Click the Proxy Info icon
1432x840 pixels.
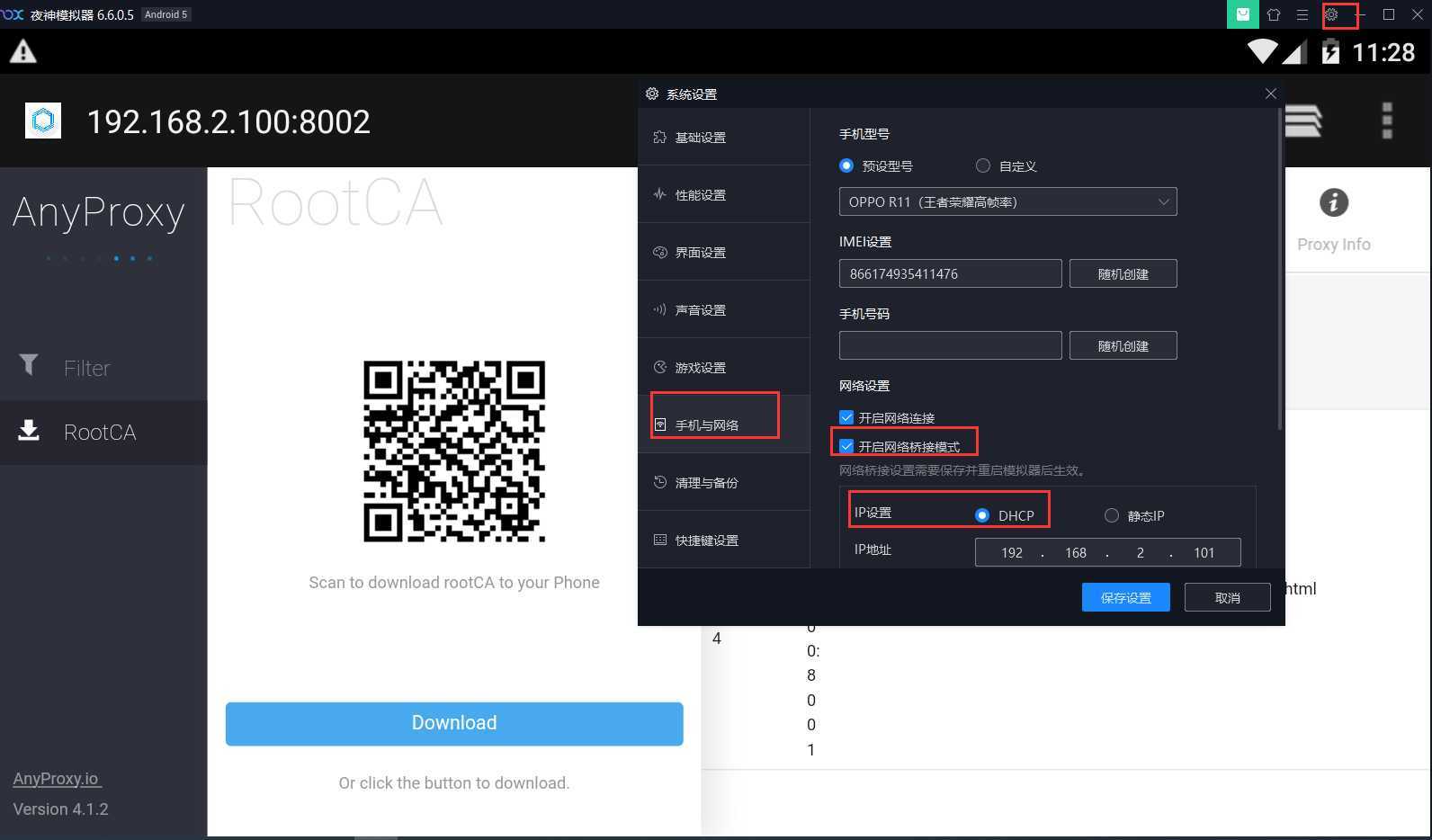click(1334, 202)
